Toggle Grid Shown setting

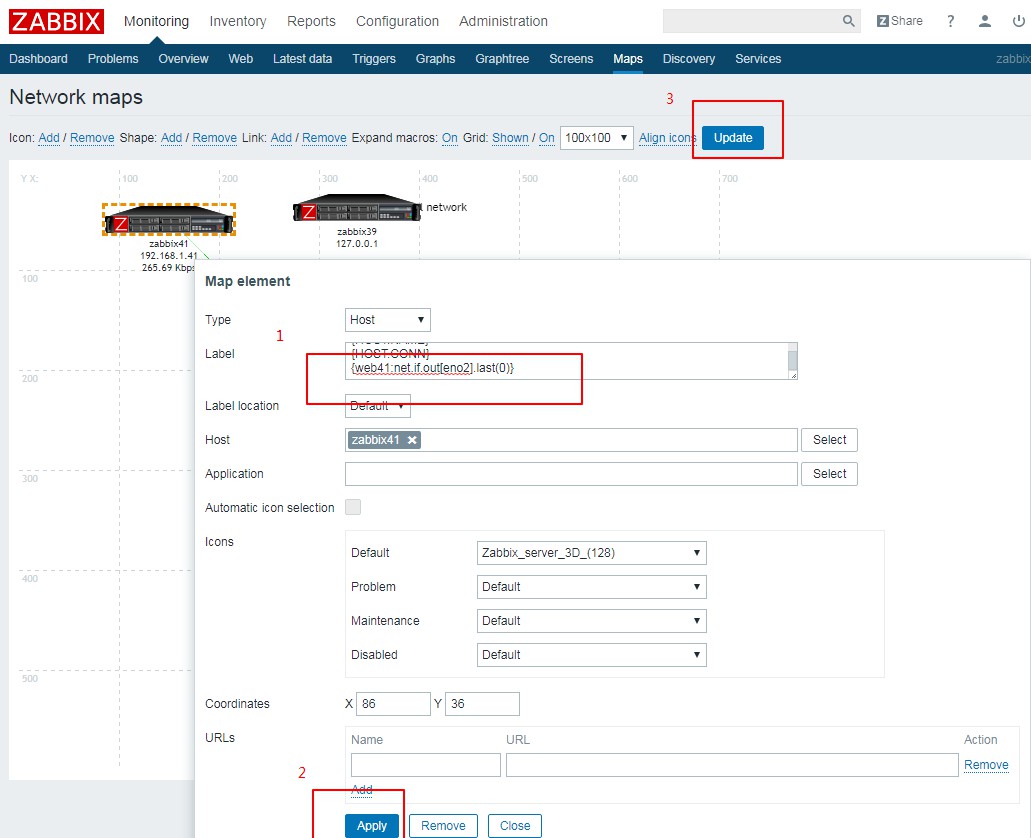click(510, 138)
